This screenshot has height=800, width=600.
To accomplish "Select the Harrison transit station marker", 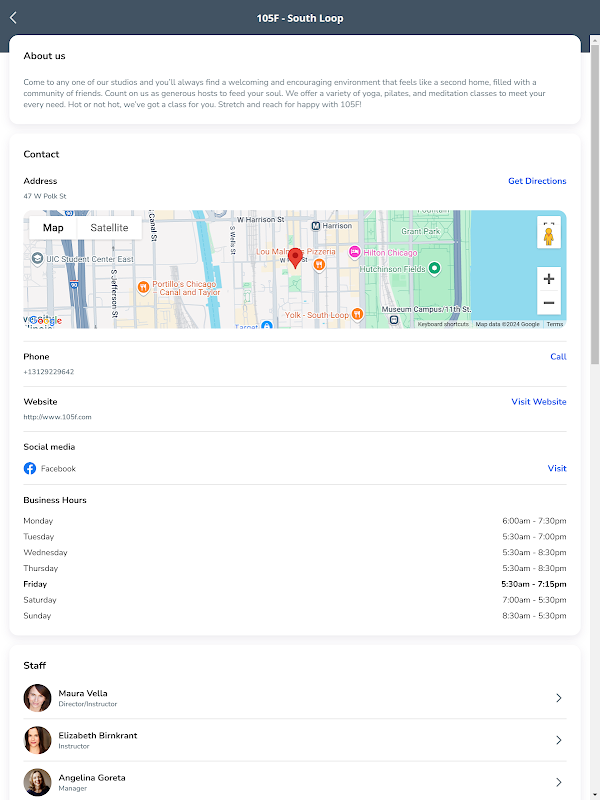I will pyautogui.click(x=316, y=226).
